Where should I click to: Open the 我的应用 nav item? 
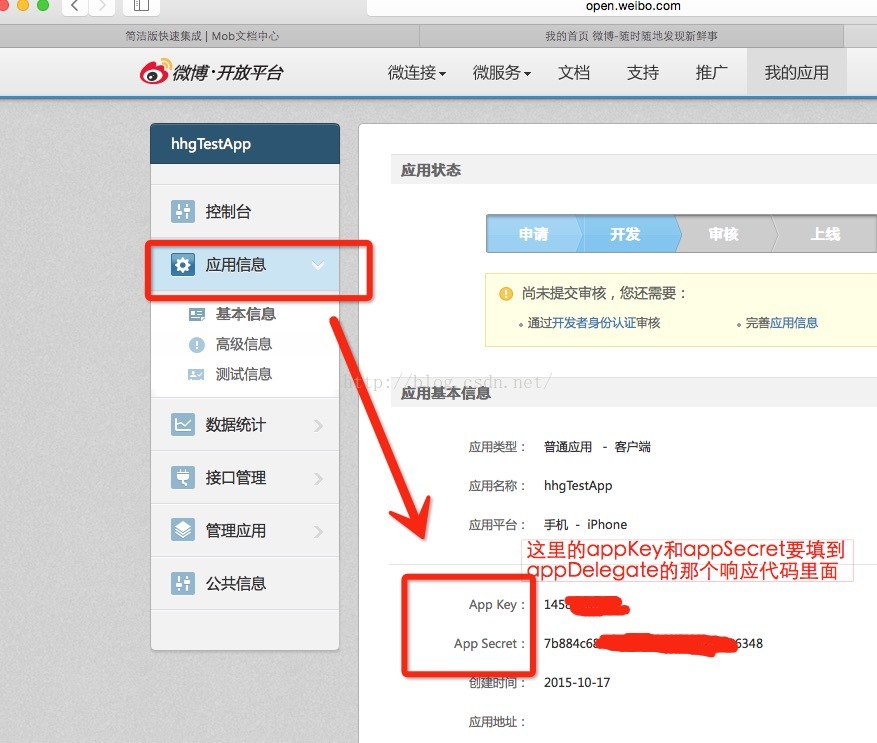click(796, 73)
